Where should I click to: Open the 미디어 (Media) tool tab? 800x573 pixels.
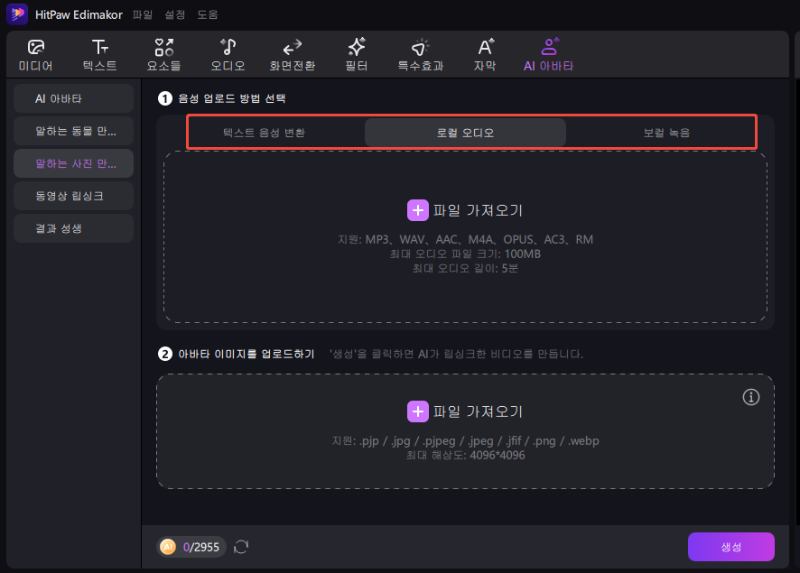(x=36, y=55)
